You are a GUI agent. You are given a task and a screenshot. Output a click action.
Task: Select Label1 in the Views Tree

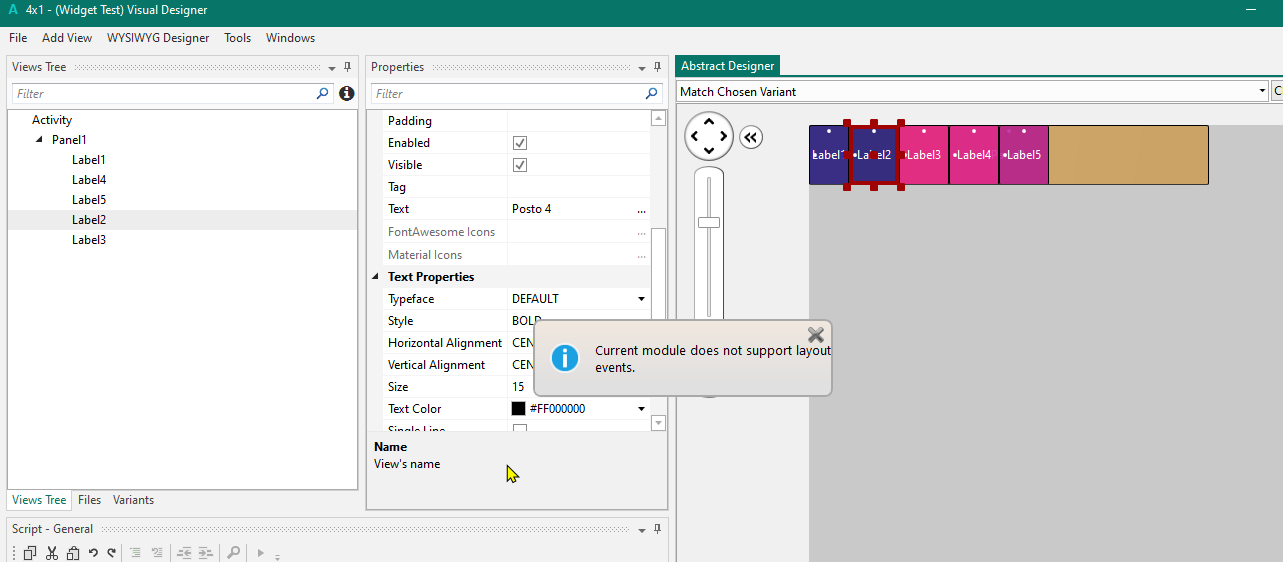coord(89,160)
